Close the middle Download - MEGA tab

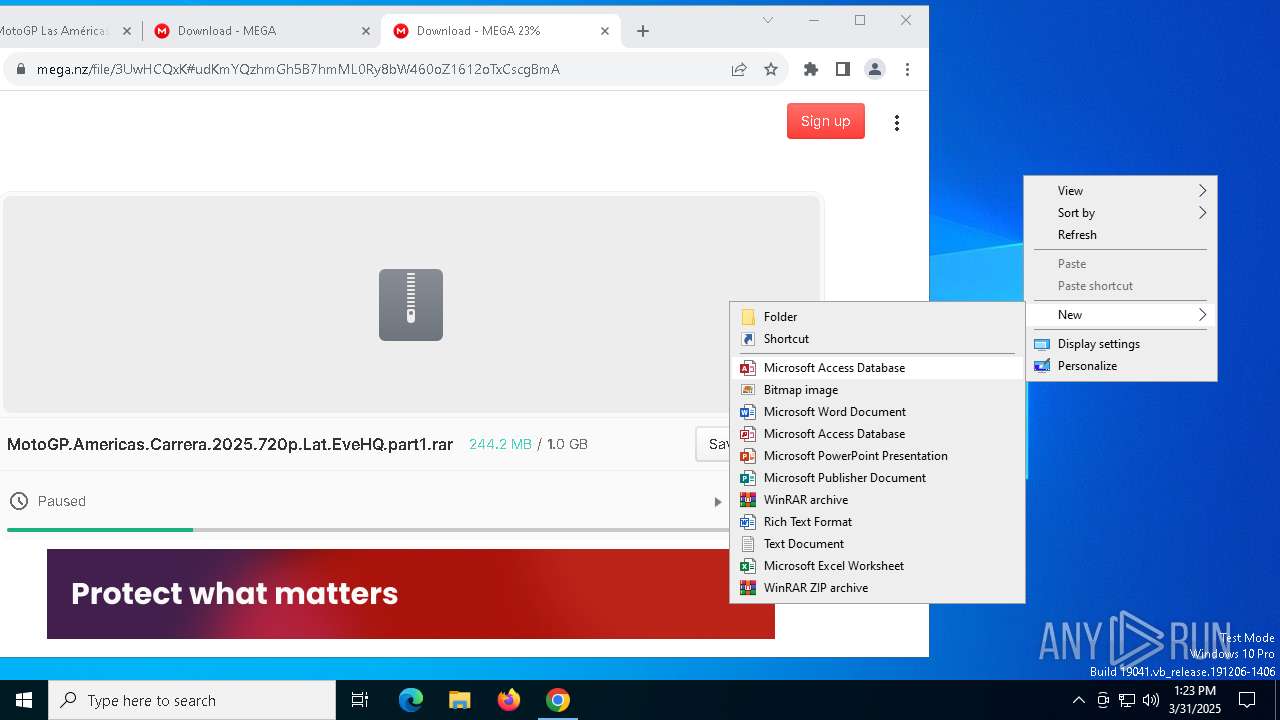point(366,31)
